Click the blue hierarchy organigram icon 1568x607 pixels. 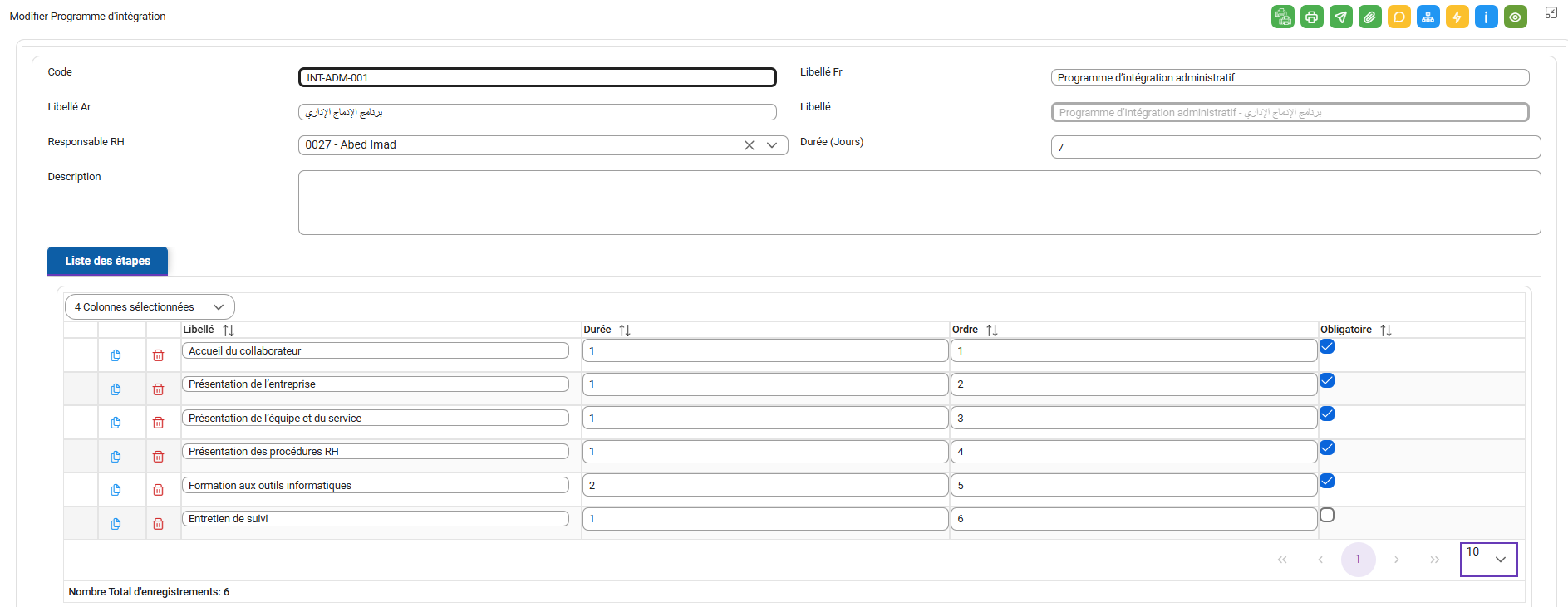1428,17
